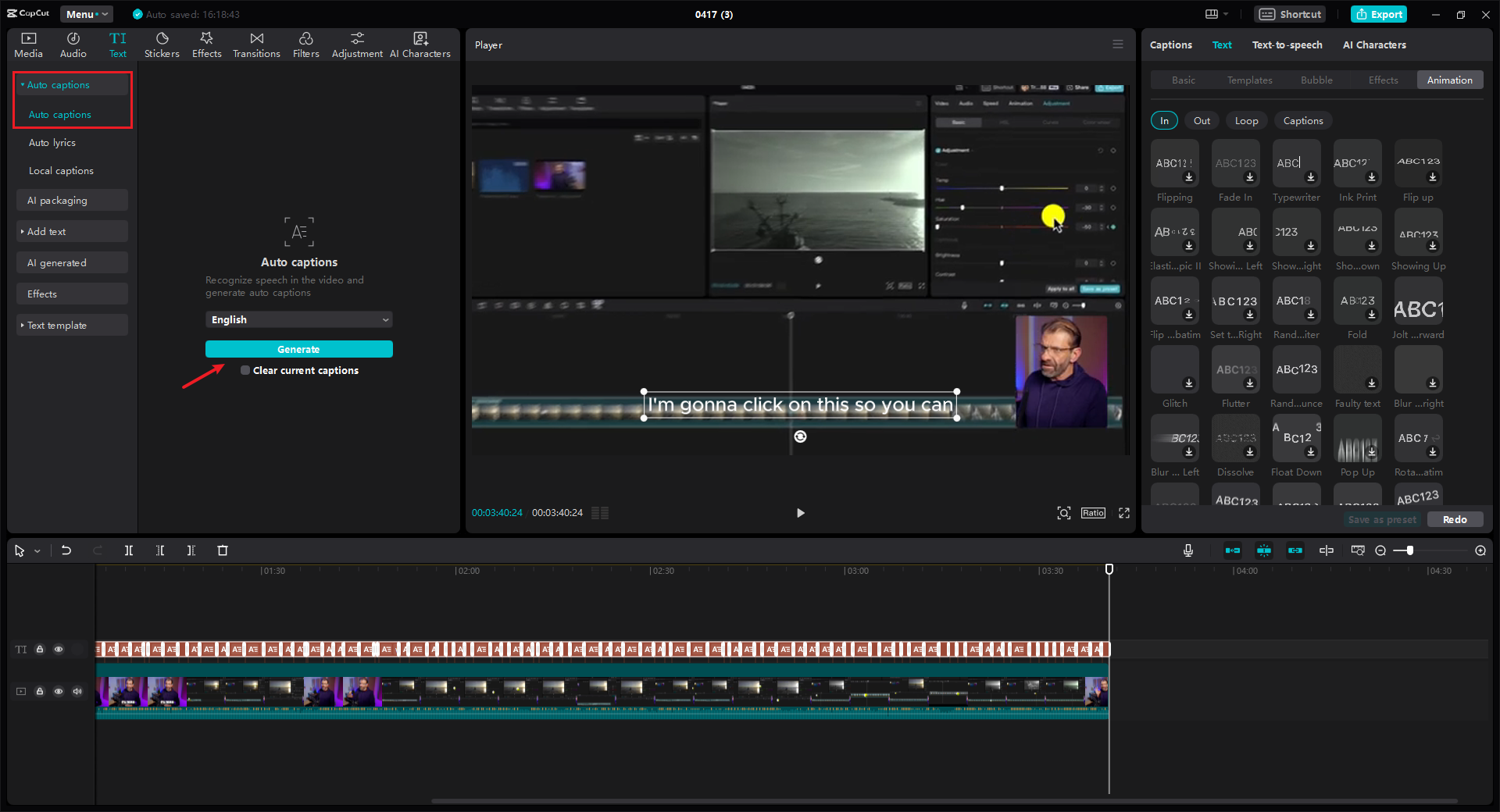Hide the caption track with eye icon
1500x812 pixels.
pyautogui.click(x=59, y=649)
